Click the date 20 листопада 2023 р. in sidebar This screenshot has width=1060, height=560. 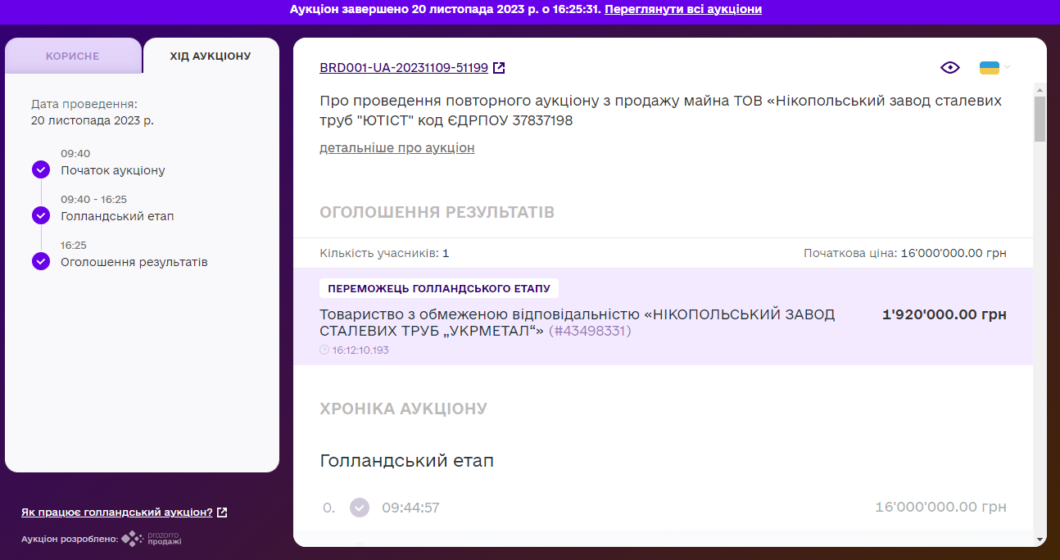pos(92,120)
